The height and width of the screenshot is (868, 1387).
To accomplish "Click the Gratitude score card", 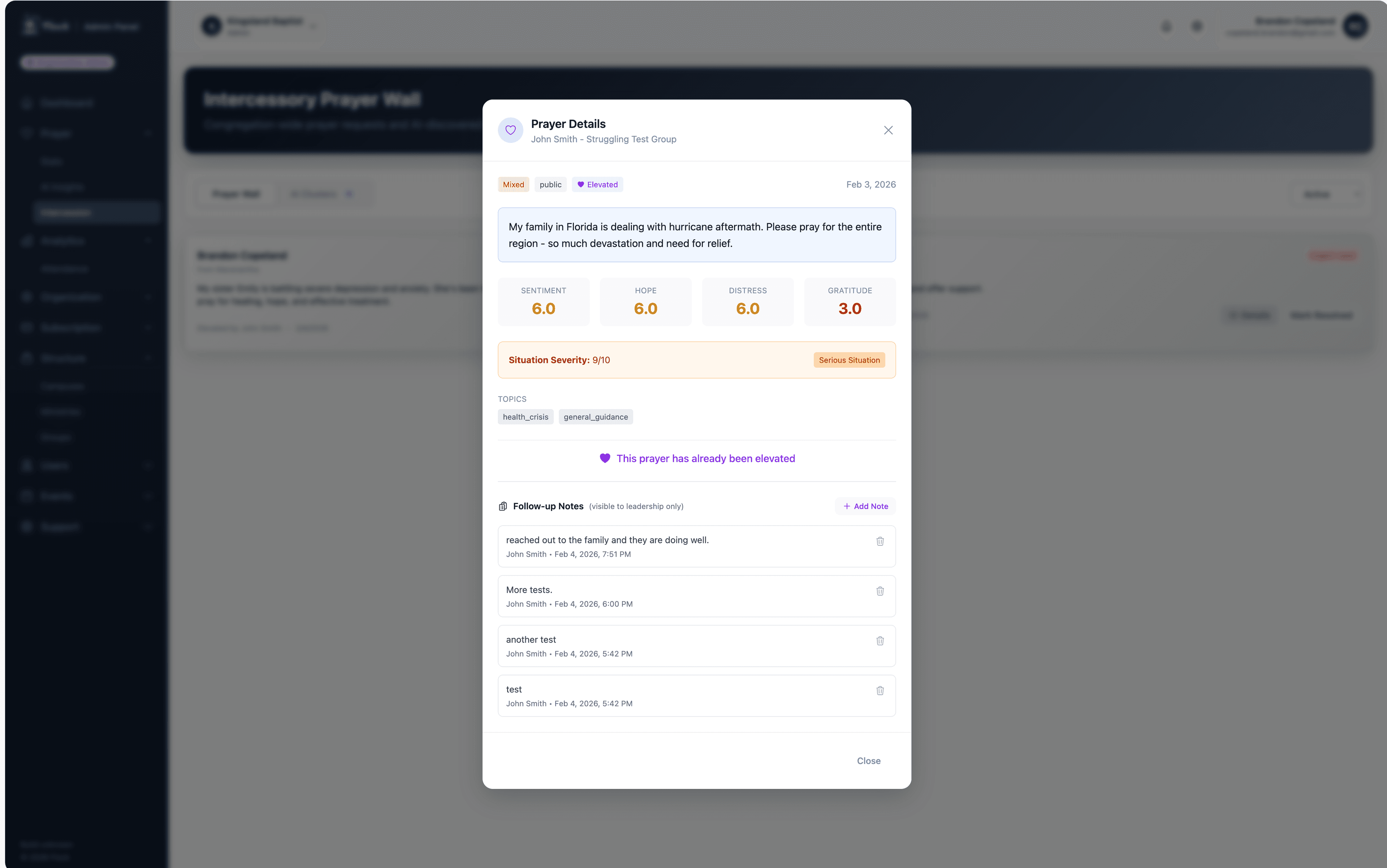I will [x=850, y=302].
